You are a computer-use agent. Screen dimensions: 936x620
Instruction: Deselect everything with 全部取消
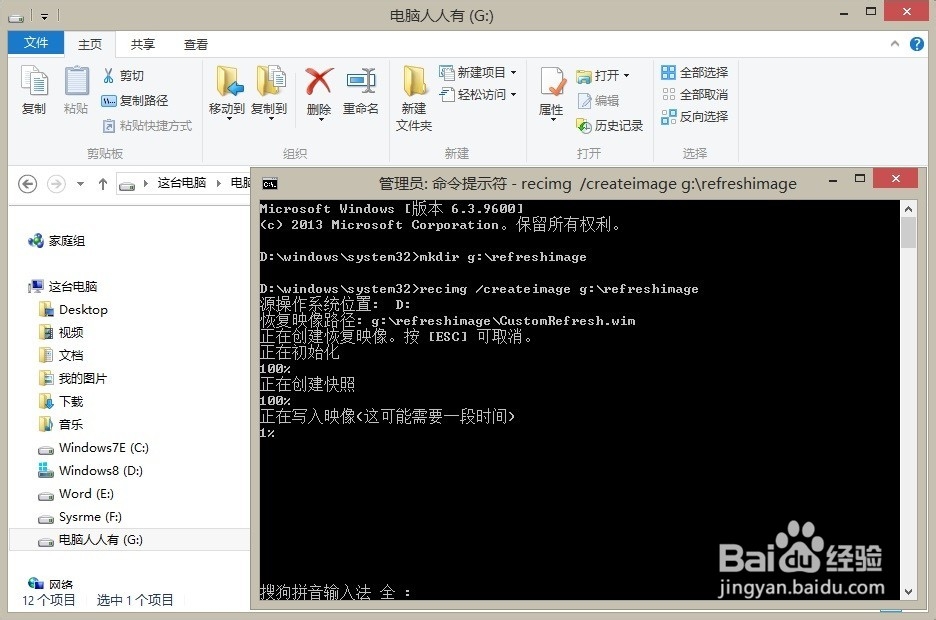tap(695, 94)
